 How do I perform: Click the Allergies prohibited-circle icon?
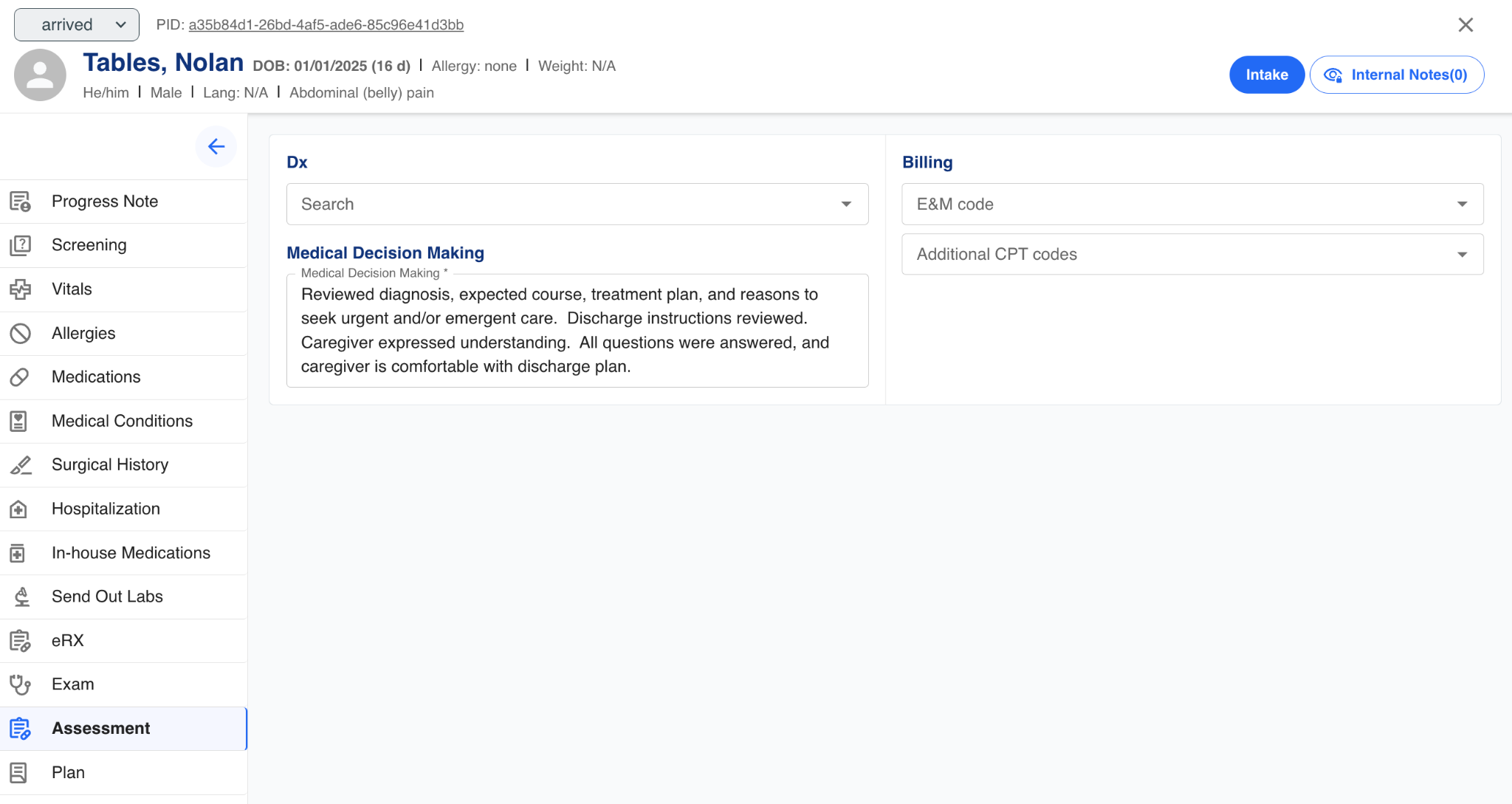(20, 334)
